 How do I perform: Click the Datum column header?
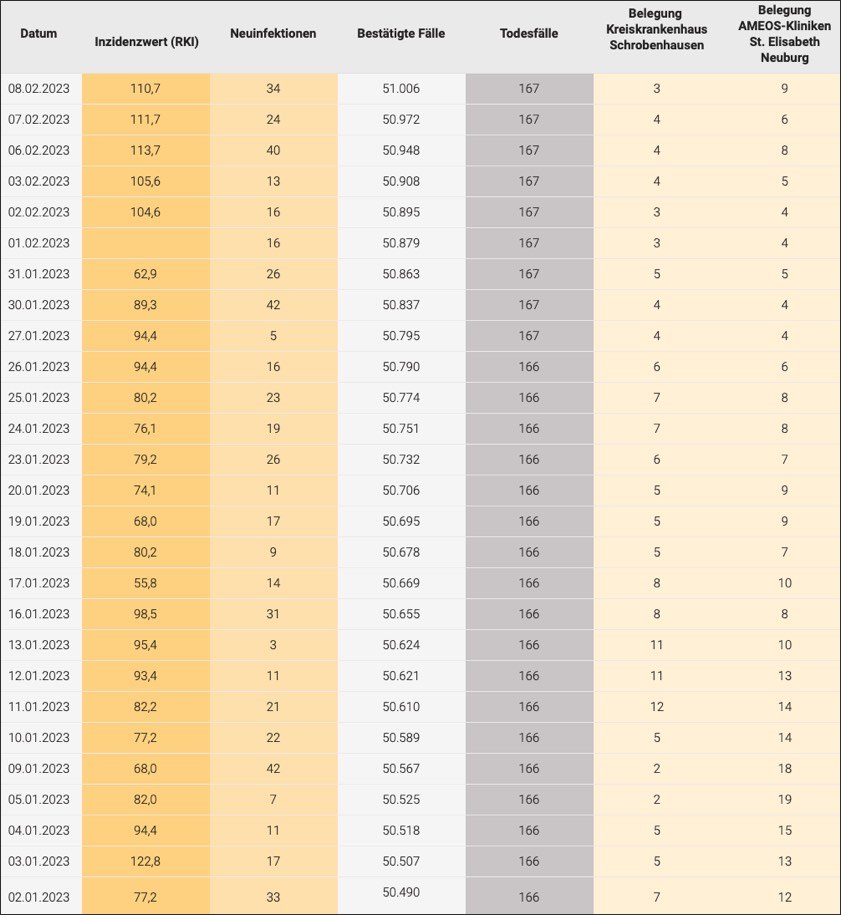[38, 33]
